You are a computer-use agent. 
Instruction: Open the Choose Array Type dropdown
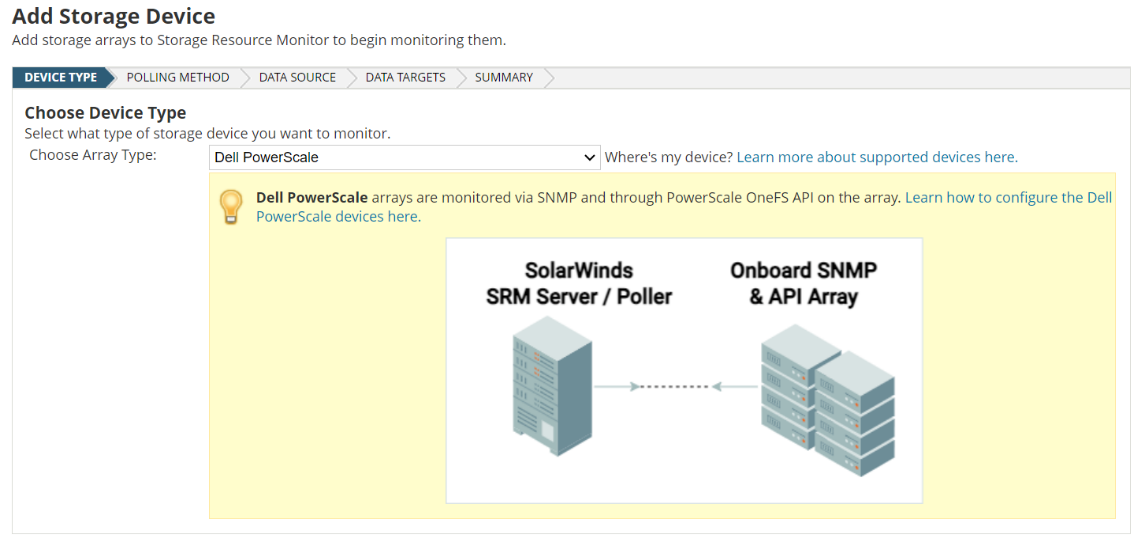pyautogui.click(x=405, y=158)
